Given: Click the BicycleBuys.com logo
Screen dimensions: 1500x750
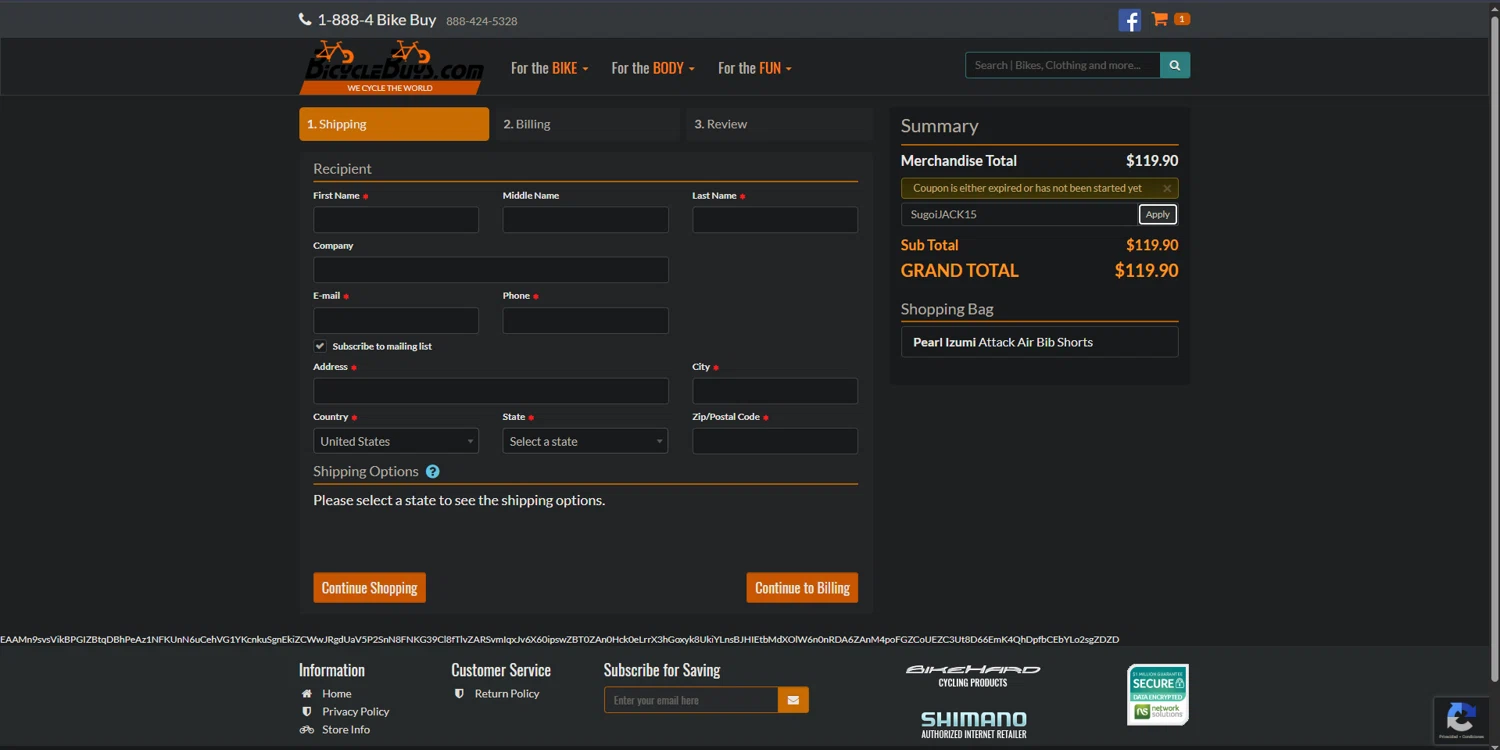Looking at the screenshot, I should [392, 67].
